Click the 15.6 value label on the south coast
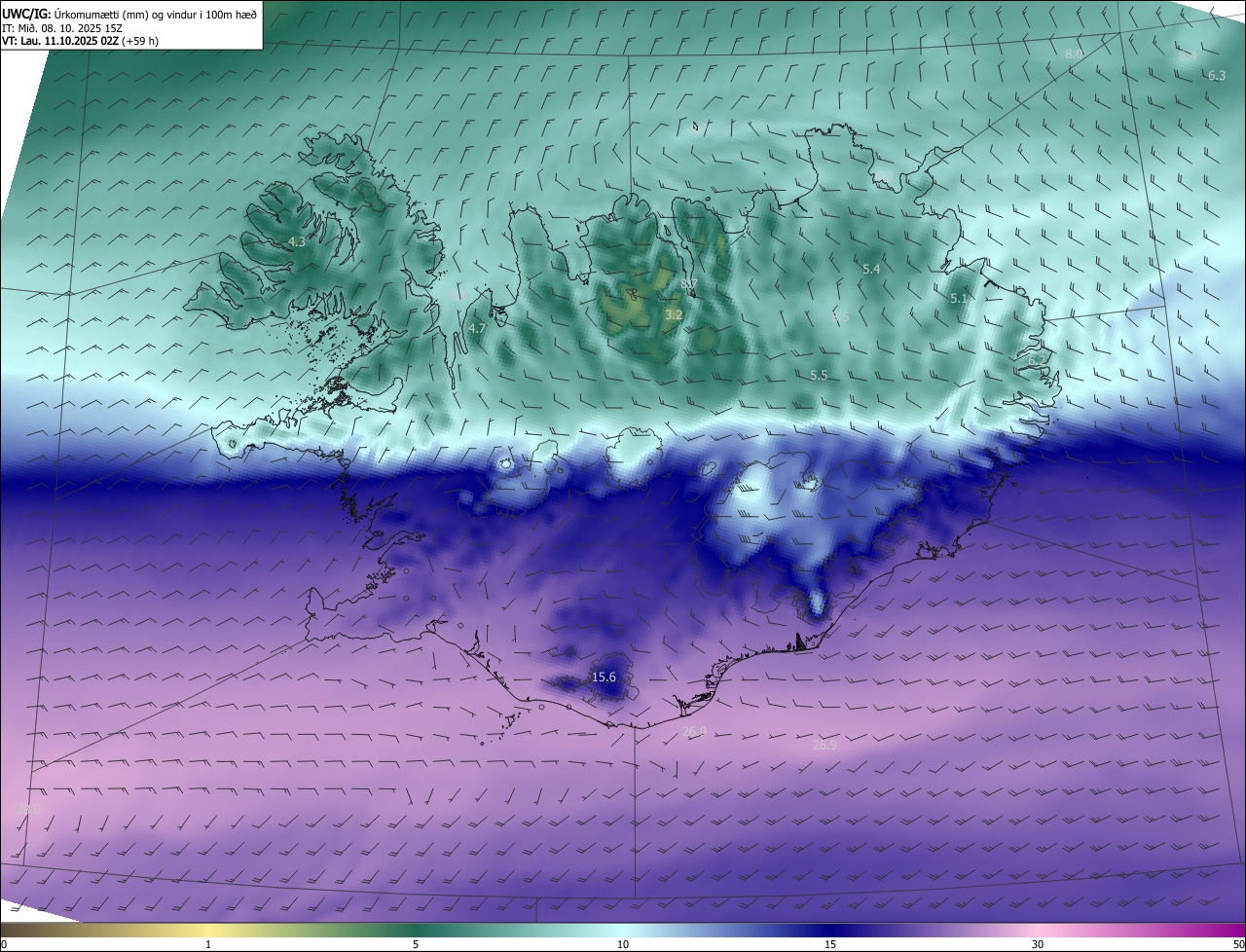The height and width of the screenshot is (952, 1246). [x=604, y=677]
